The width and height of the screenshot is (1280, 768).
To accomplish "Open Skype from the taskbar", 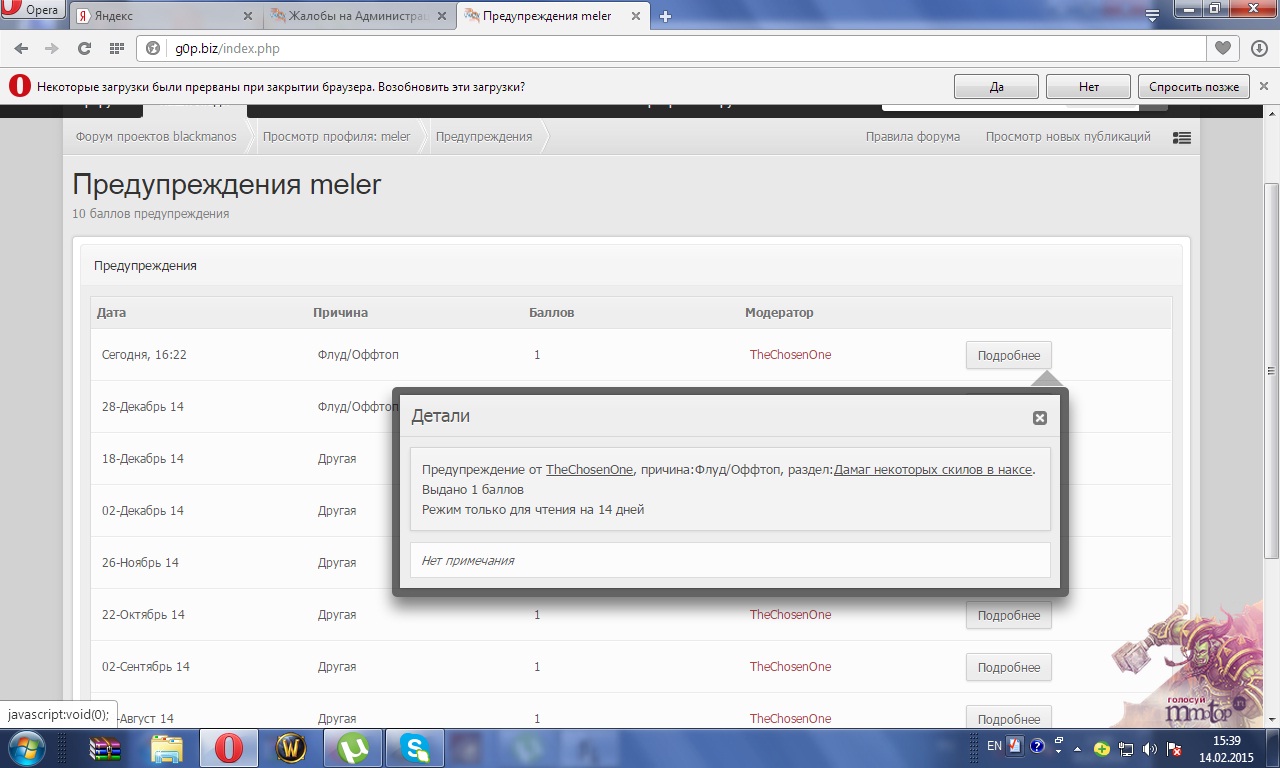I will point(414,747).
